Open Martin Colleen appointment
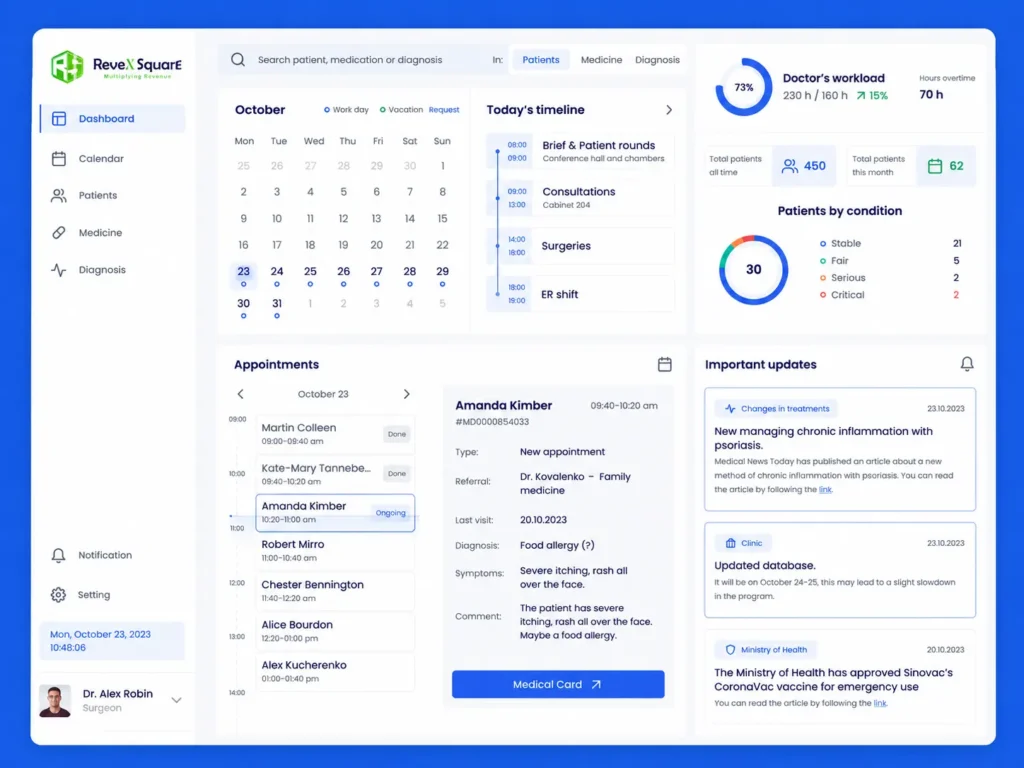This screenshot has width=1024, height=768. click(335, 434)
